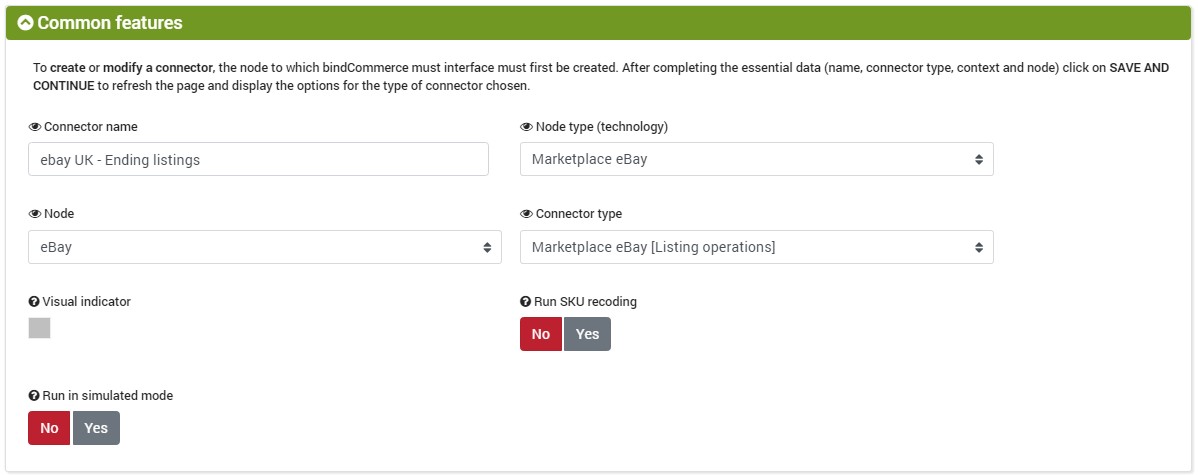Screen dimensions: 1198x475
Task: Open the Connector type dropdown
Action: click(756, 247)
